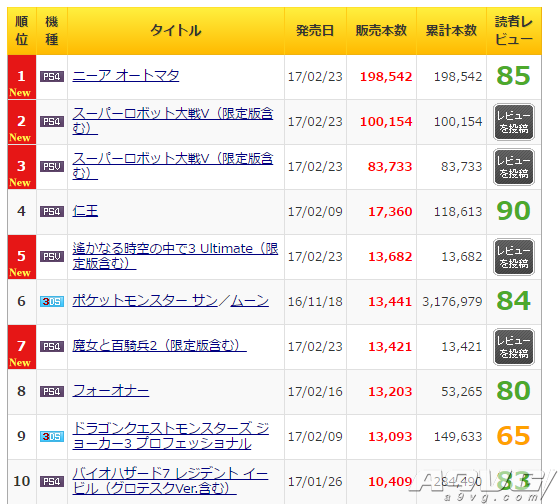Click PSV icon for 遙かなる時空の中で3

52,257
